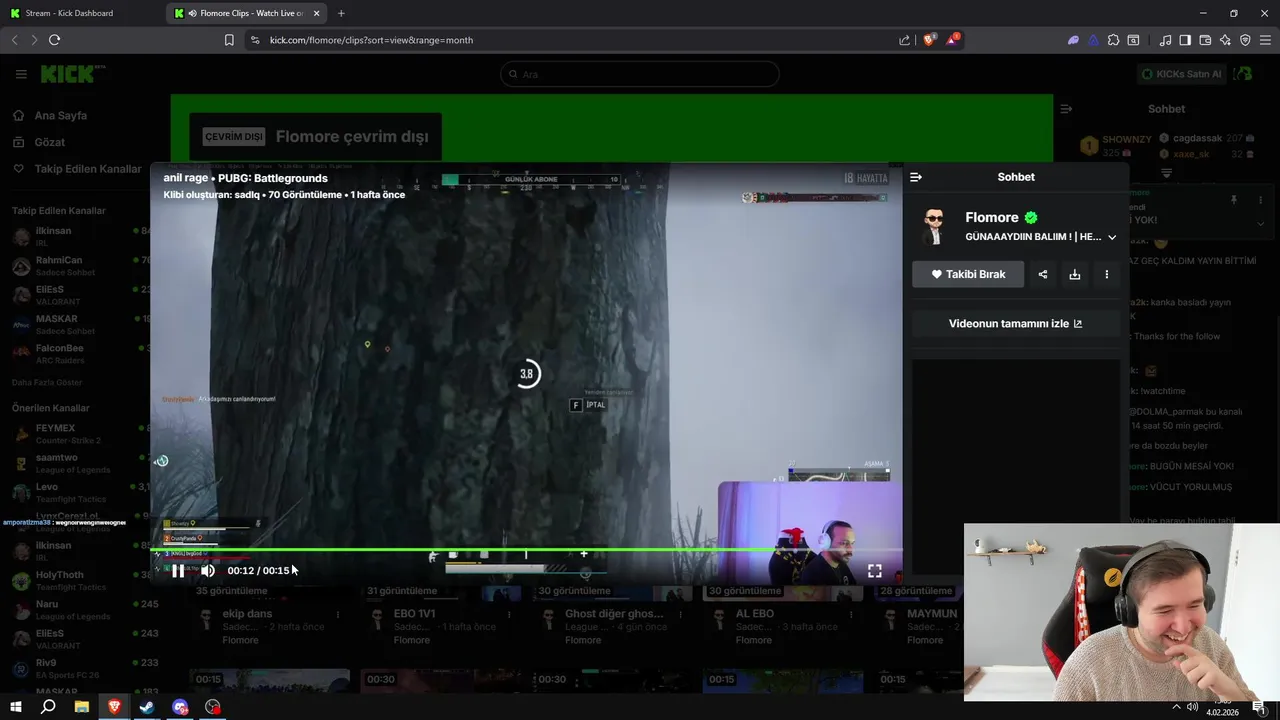Open Brave VPN shield icon
The image size is (1280, 720).
coord(1245,40)
